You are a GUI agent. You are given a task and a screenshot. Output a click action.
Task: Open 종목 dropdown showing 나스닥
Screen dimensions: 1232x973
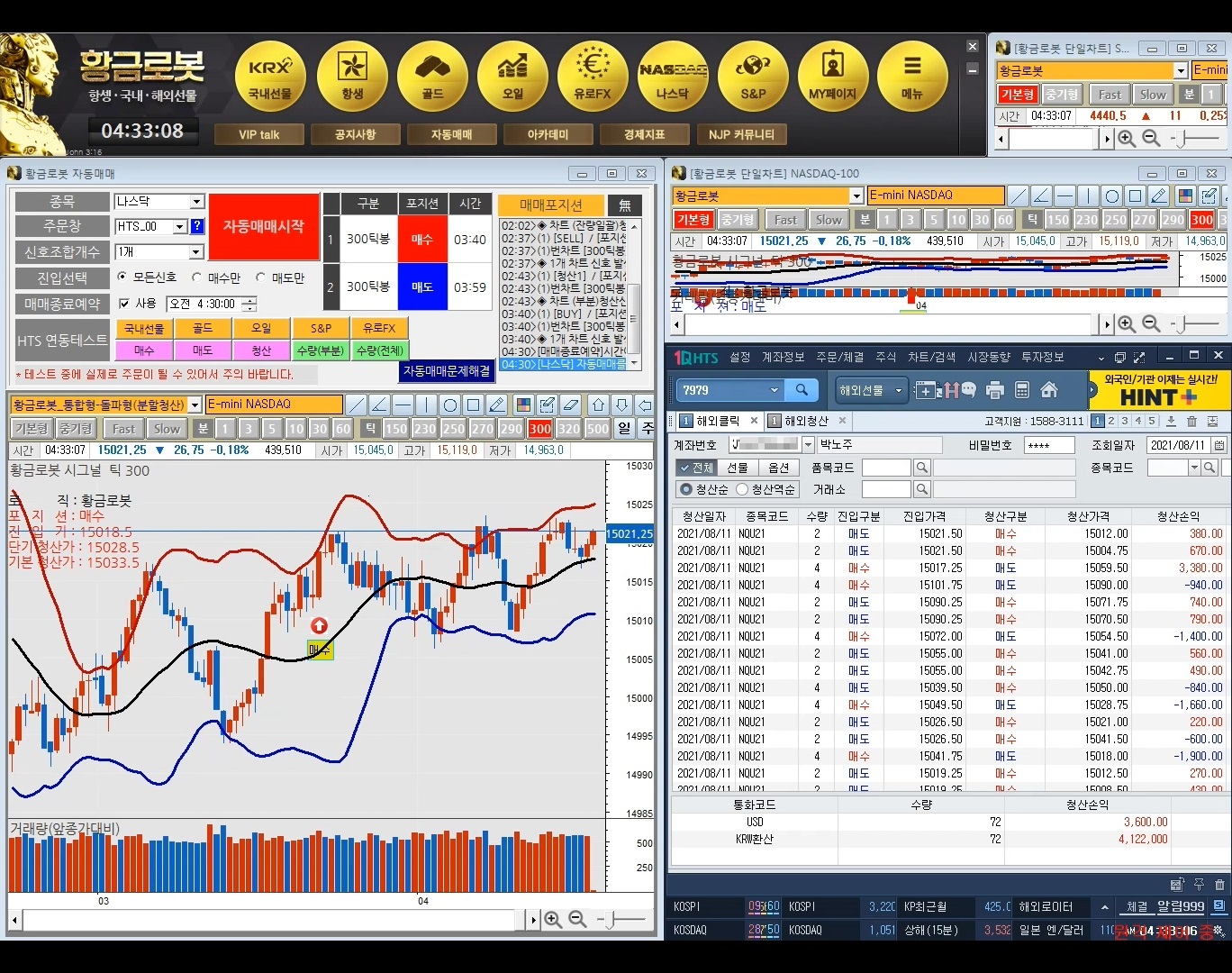pyautogui.click(x=197, y=202)
